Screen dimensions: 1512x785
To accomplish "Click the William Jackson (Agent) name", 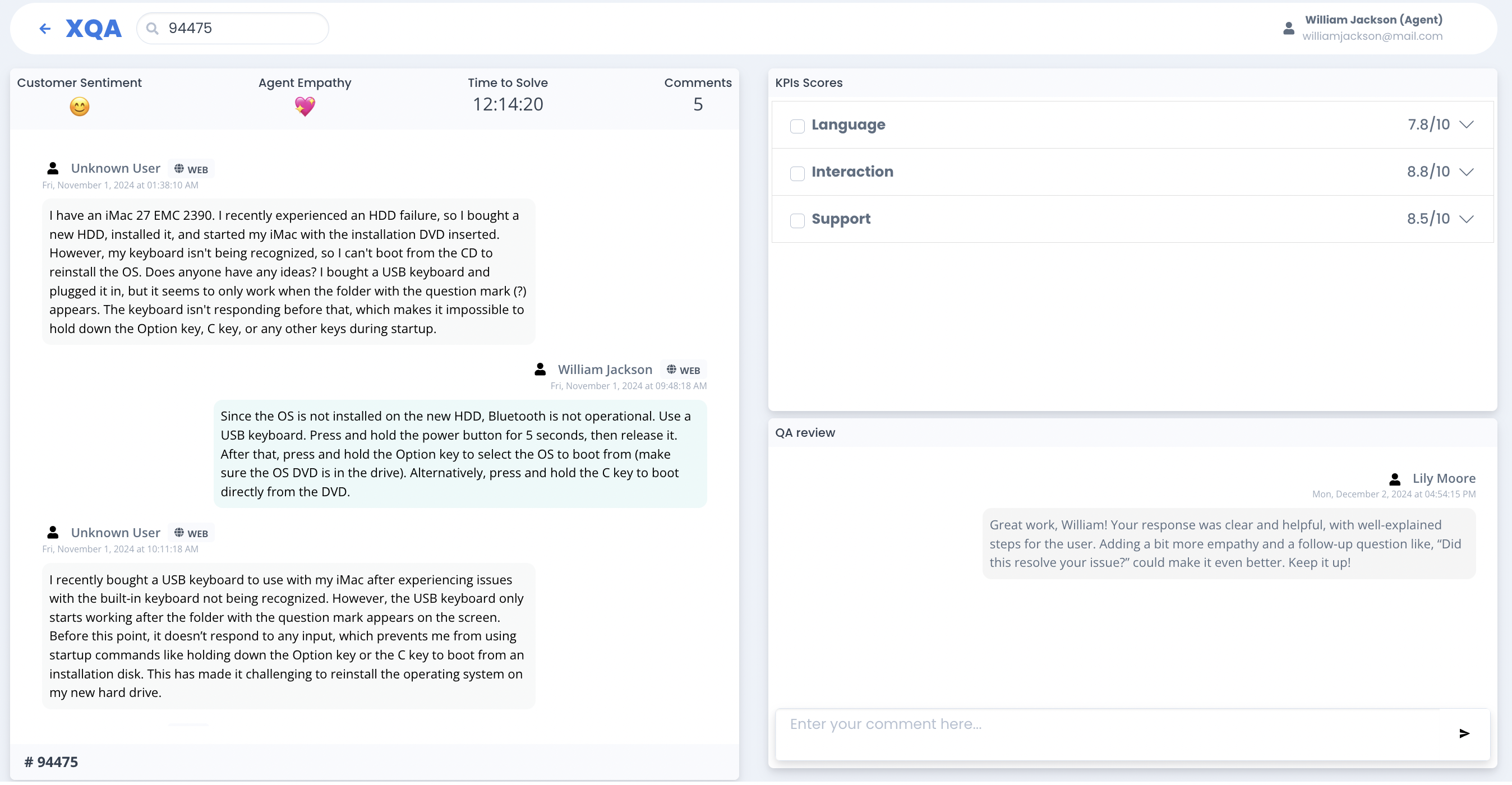I will 1373,20.
